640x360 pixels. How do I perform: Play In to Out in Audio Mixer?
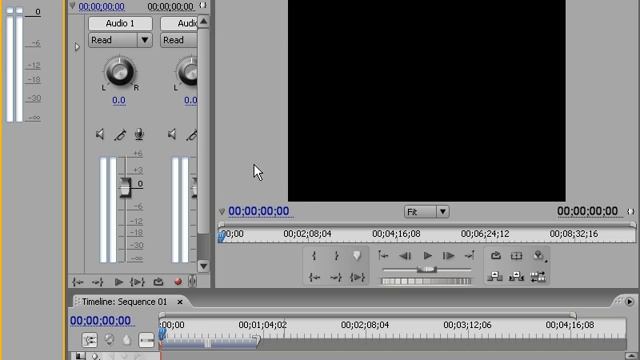[x=137, y=282]
